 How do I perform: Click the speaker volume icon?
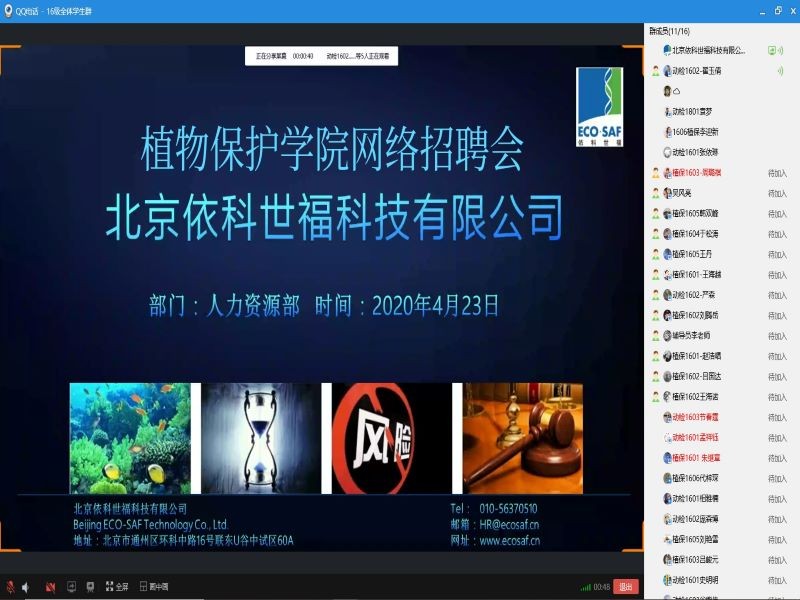click(26, 587)
